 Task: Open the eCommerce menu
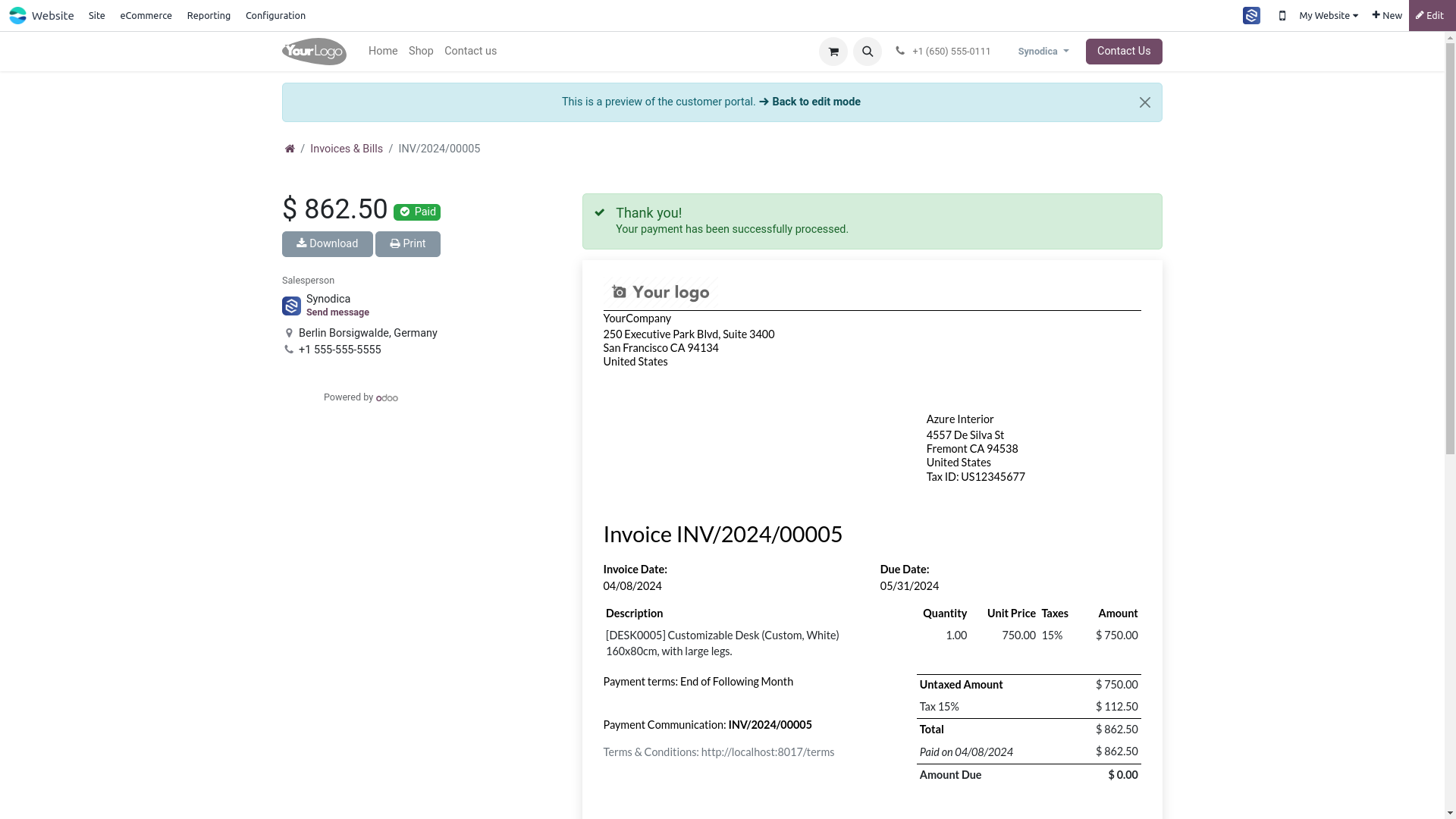coord(146,15)
